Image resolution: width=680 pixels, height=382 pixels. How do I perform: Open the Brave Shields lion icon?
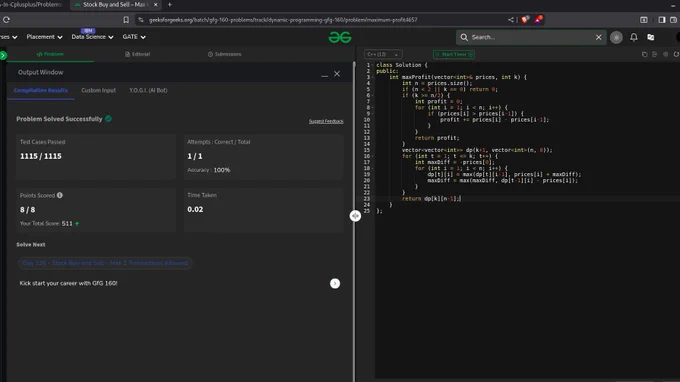click(525, 20)
